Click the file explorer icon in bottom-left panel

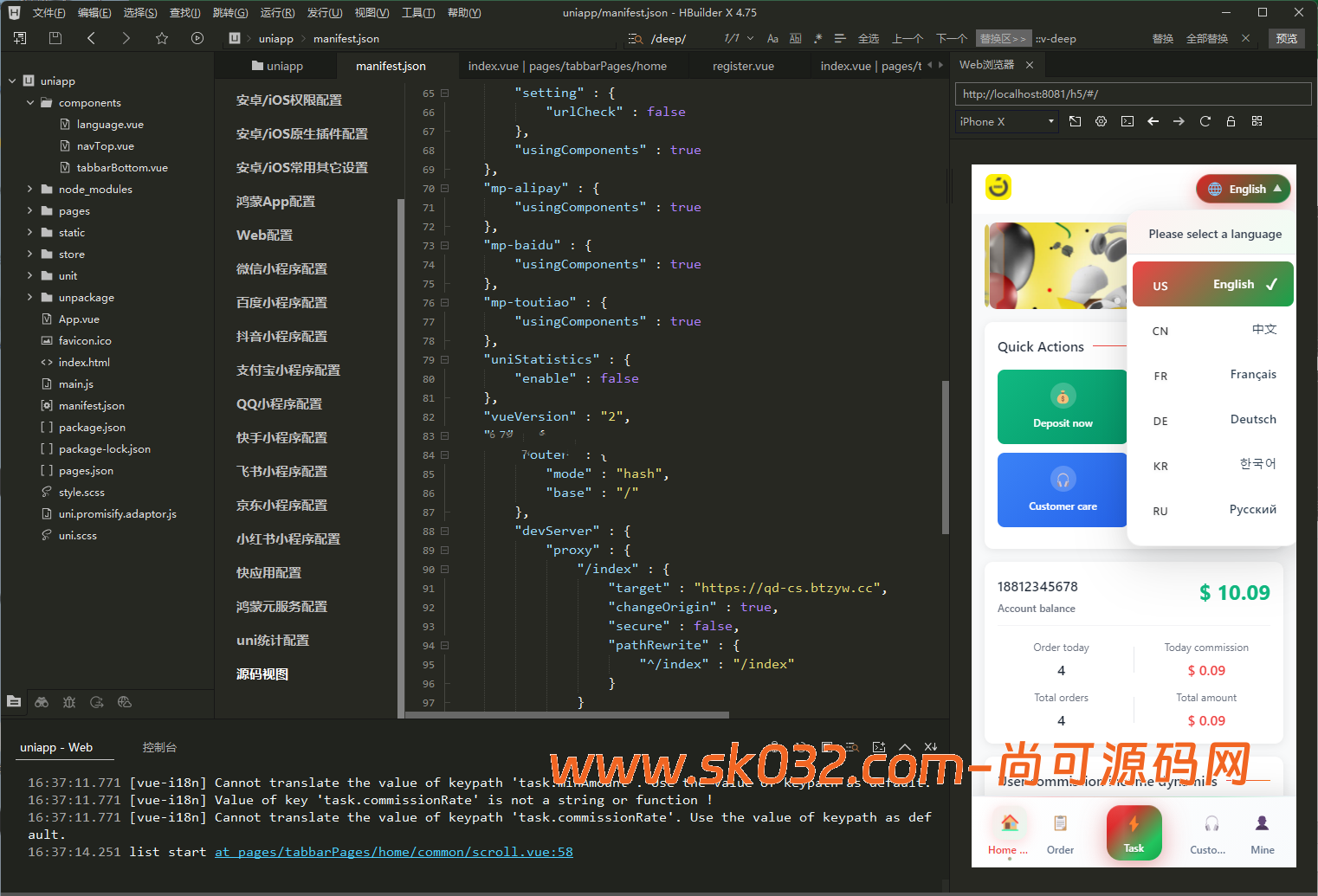pos(14,702)
